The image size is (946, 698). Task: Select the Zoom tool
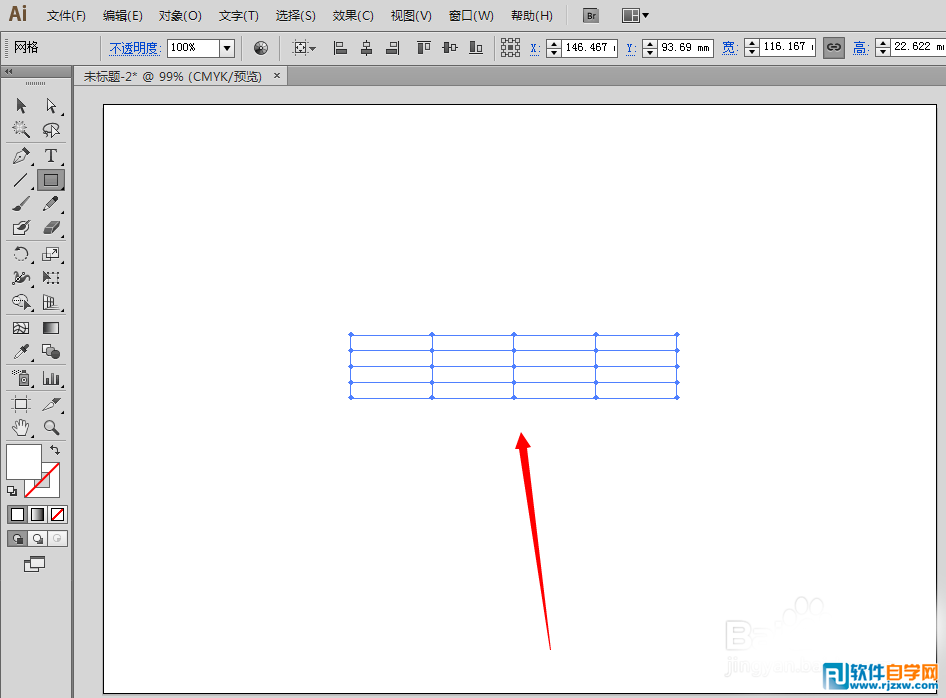tap(51, 428)
